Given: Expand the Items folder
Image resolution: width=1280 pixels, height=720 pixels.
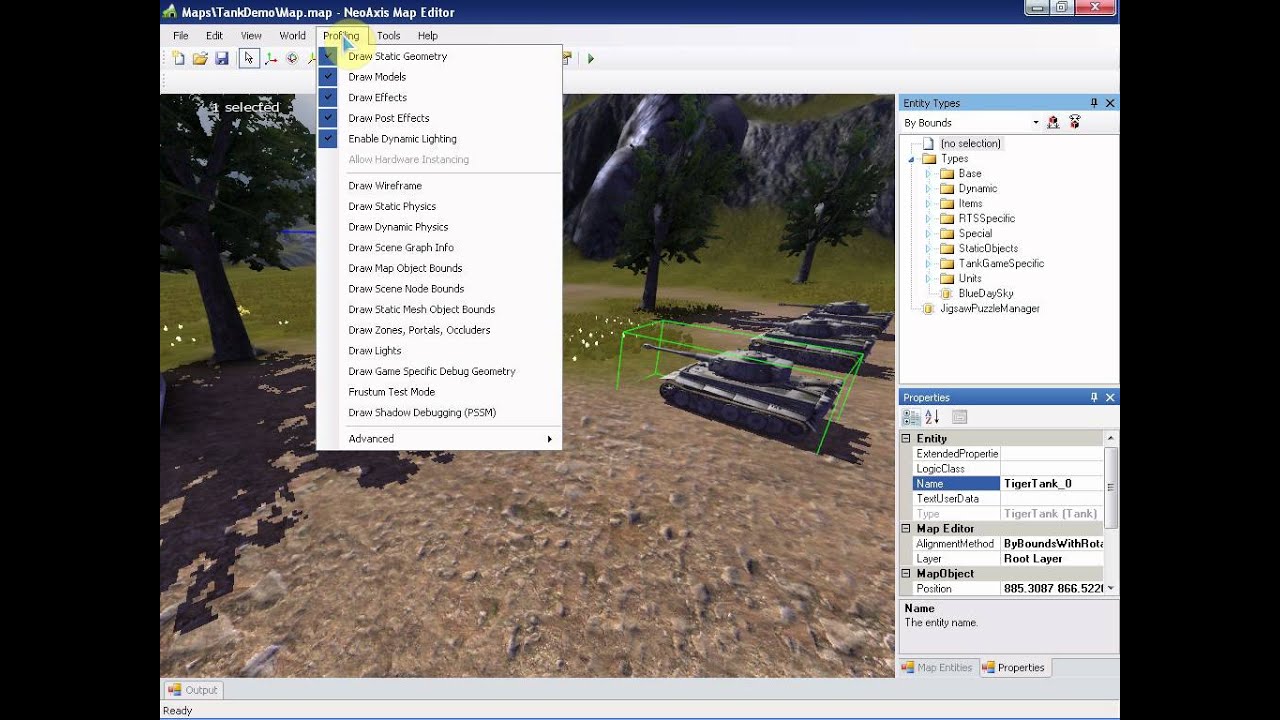Looking at the screenshot, I should pos(927,204).
